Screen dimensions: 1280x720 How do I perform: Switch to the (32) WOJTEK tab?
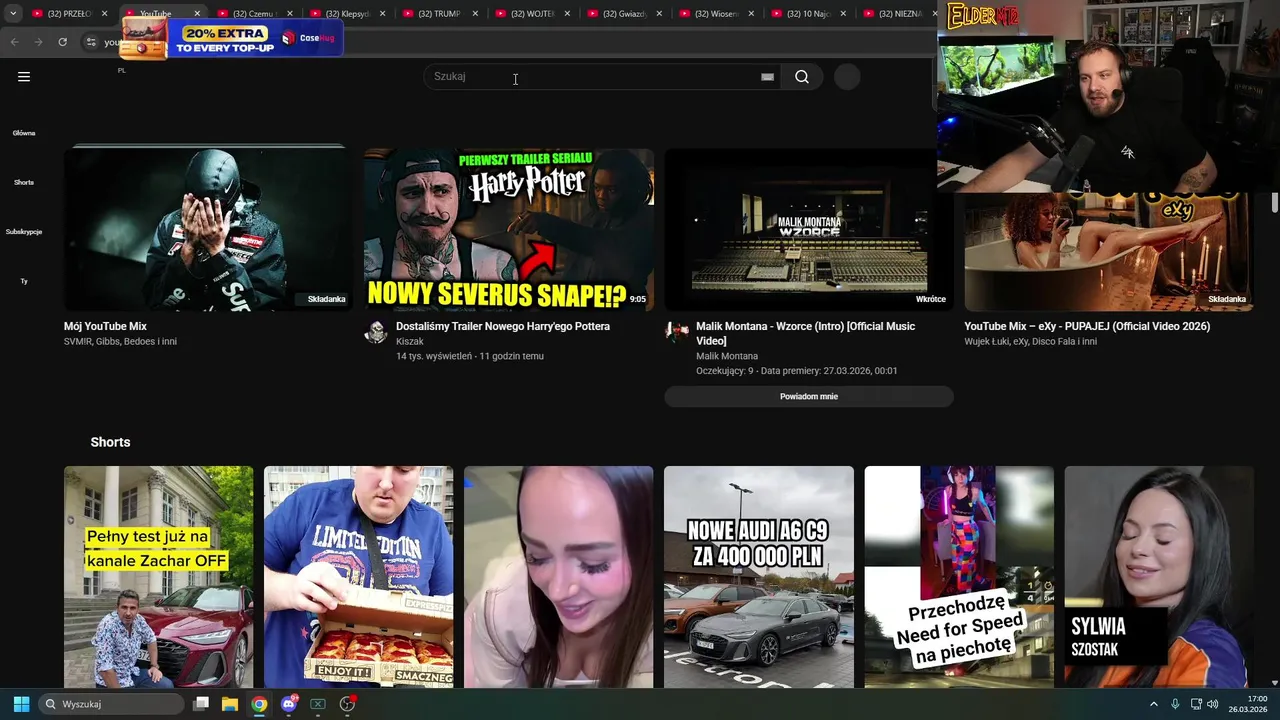pos(531,14)
